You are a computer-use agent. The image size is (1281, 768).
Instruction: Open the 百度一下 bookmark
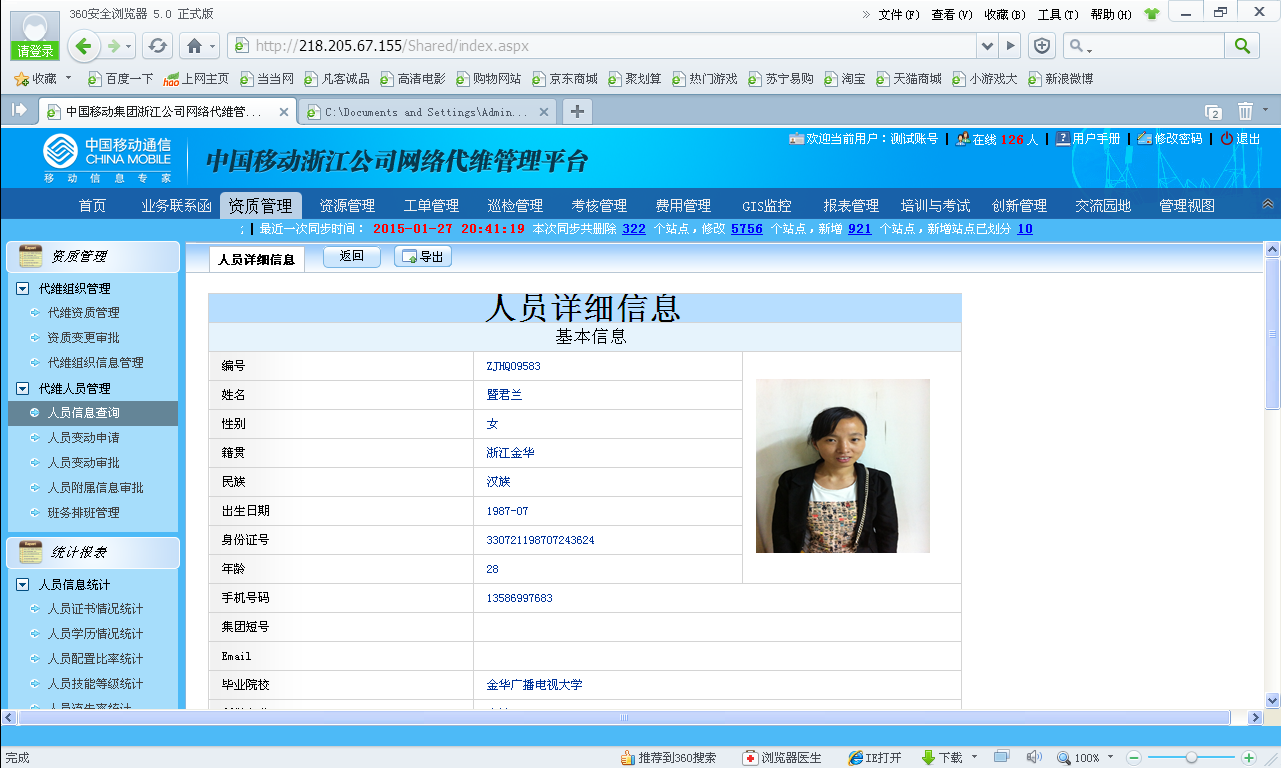pyautogui.click(x=121, y=78)
